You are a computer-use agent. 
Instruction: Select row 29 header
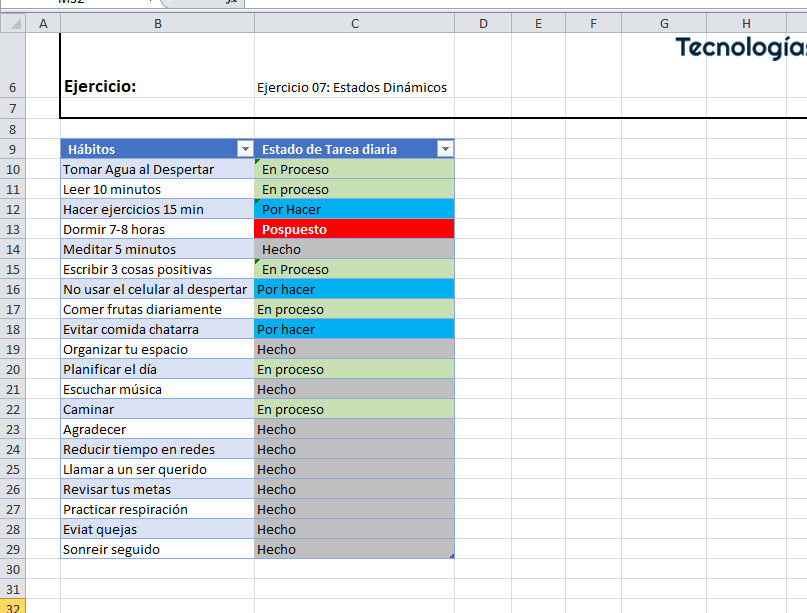12,549
